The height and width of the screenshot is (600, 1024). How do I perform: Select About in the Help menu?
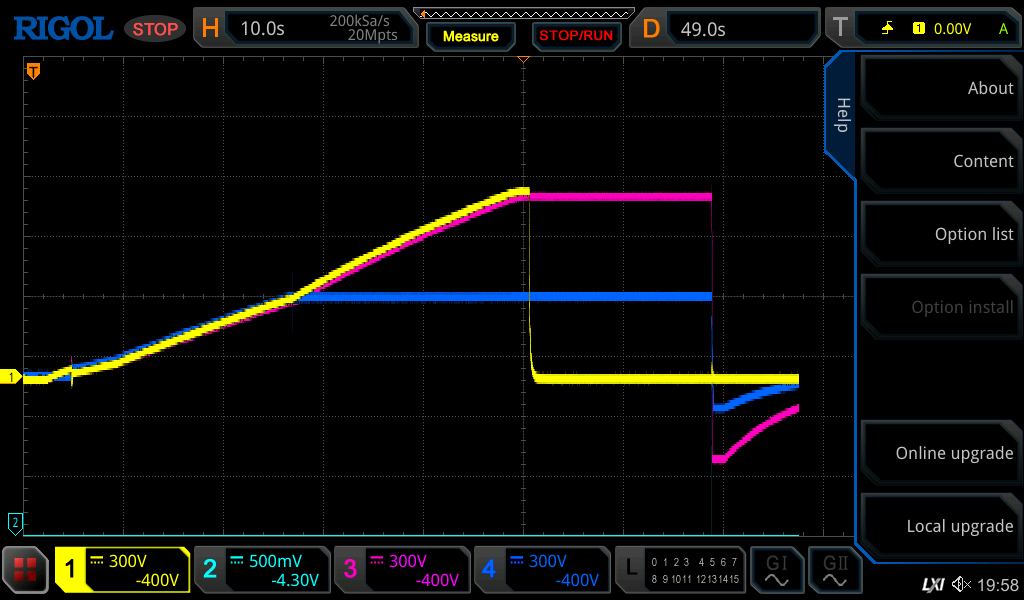940,88
